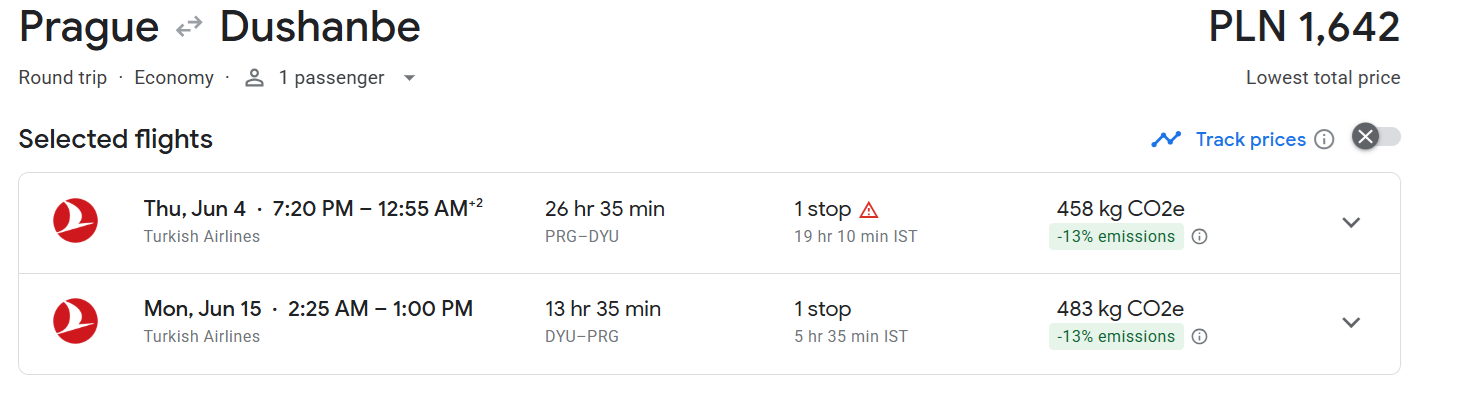Click the Track prices graph icon
The image size is (1465, 397).
(x=1166, y=139)
